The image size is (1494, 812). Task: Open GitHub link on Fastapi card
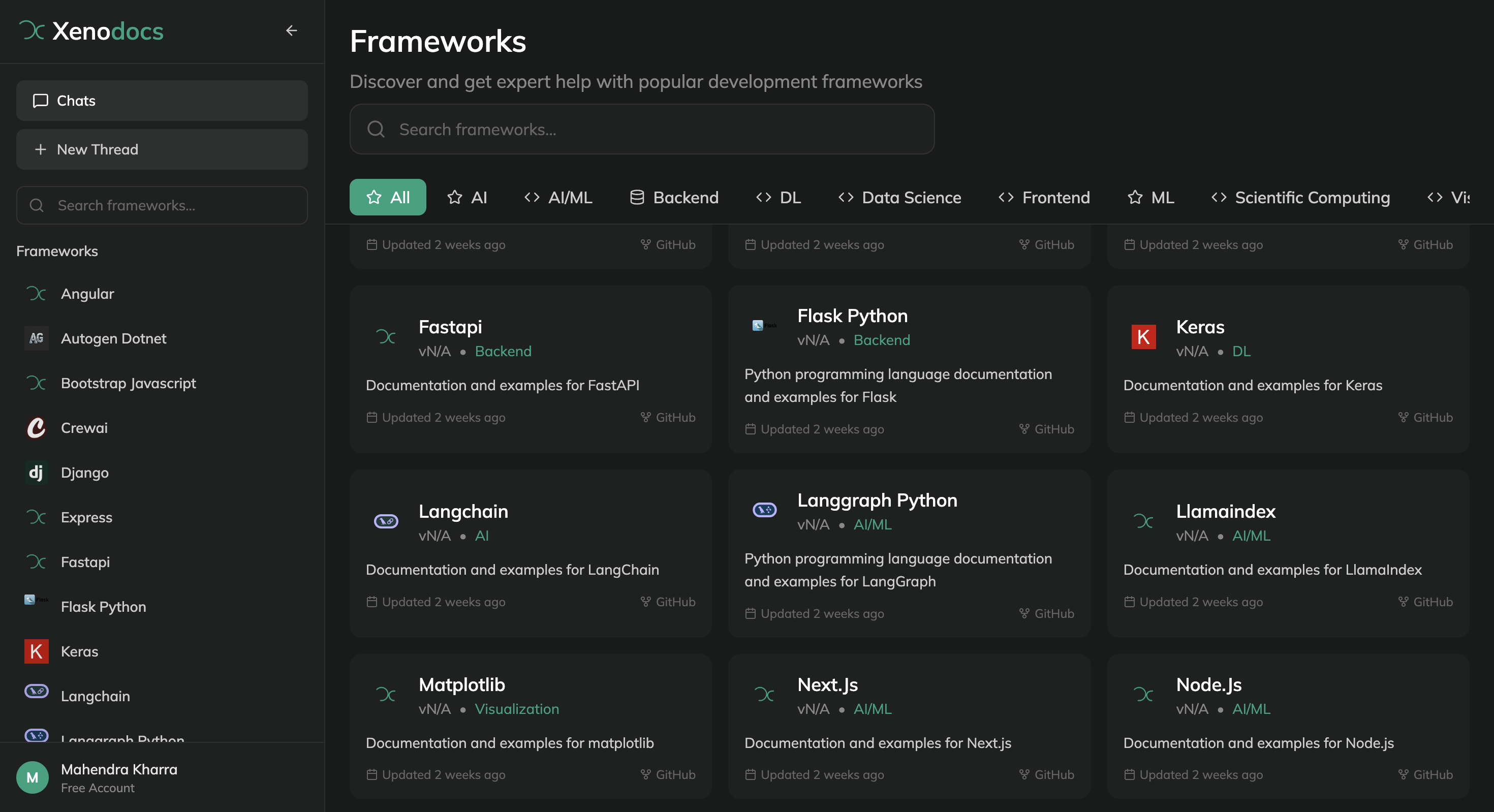668,417
